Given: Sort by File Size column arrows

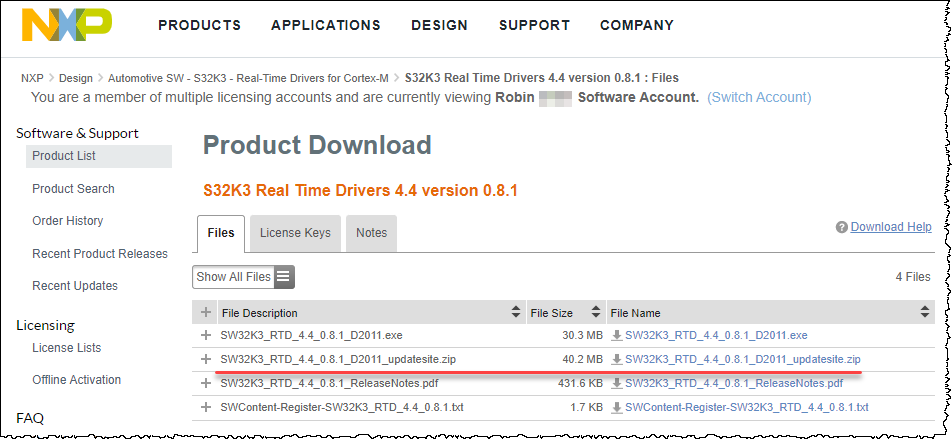Looking at the screenshot, I should 596,313.
